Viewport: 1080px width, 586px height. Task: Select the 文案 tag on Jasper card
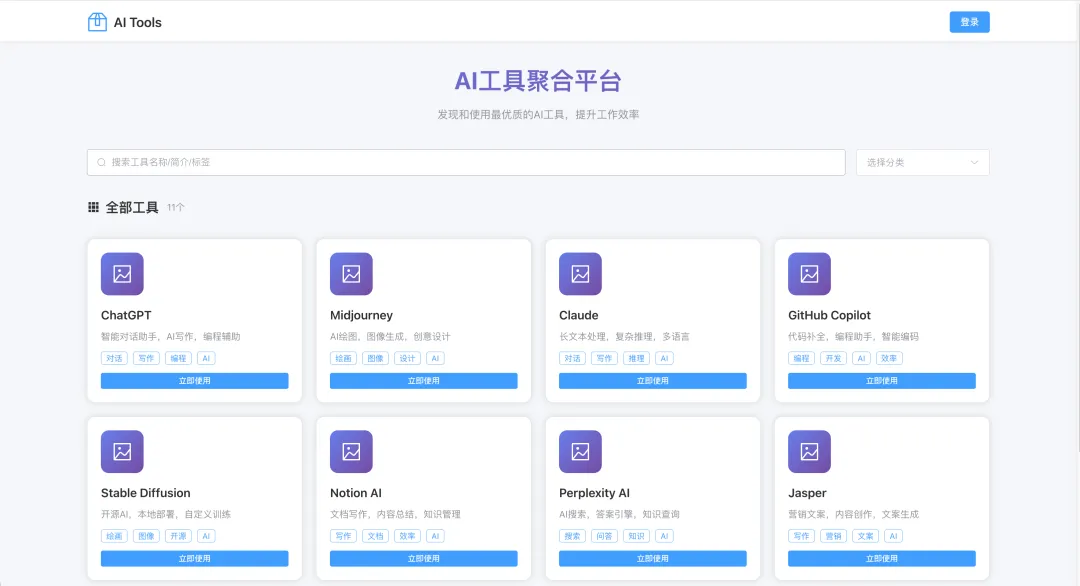click(865, 536)
